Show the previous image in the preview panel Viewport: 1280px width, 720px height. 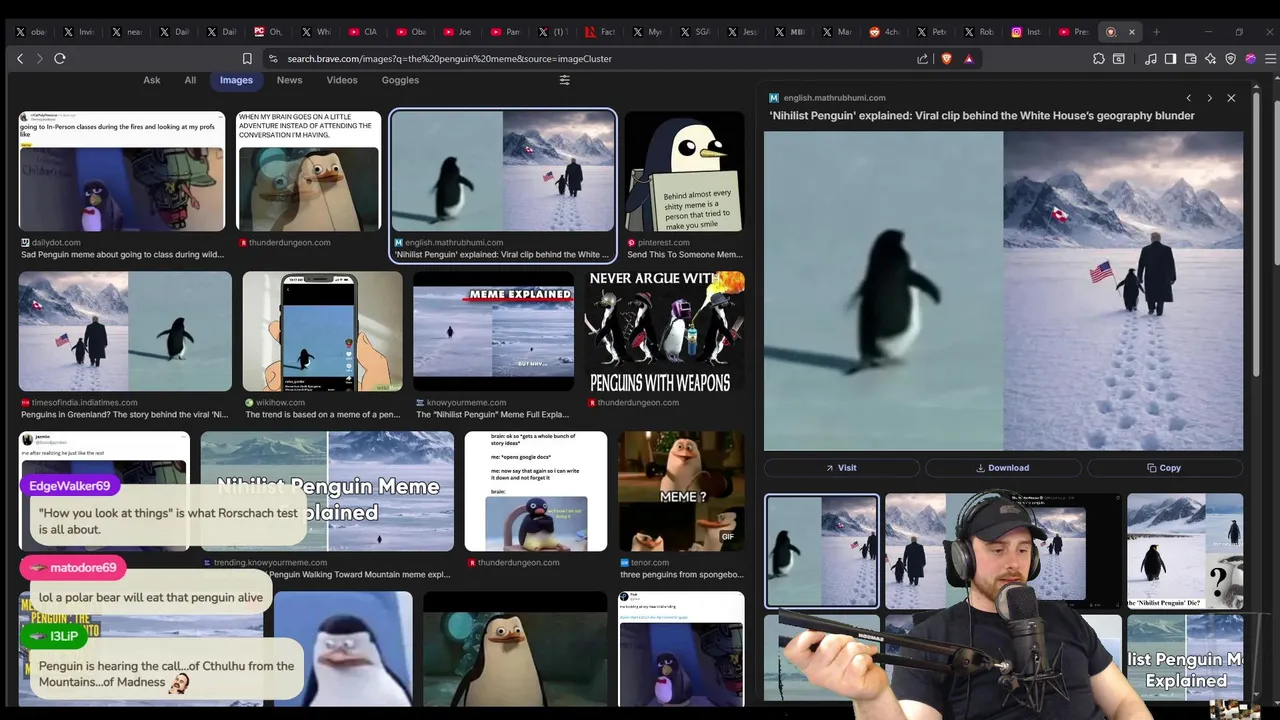[1188, 98]
